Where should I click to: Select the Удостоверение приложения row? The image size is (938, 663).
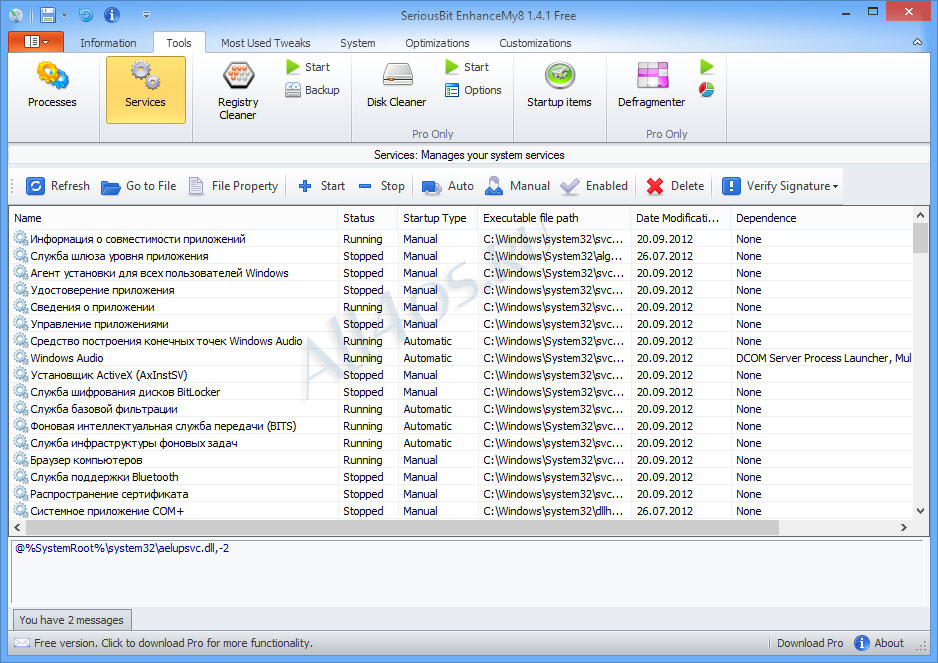(462, 290)
